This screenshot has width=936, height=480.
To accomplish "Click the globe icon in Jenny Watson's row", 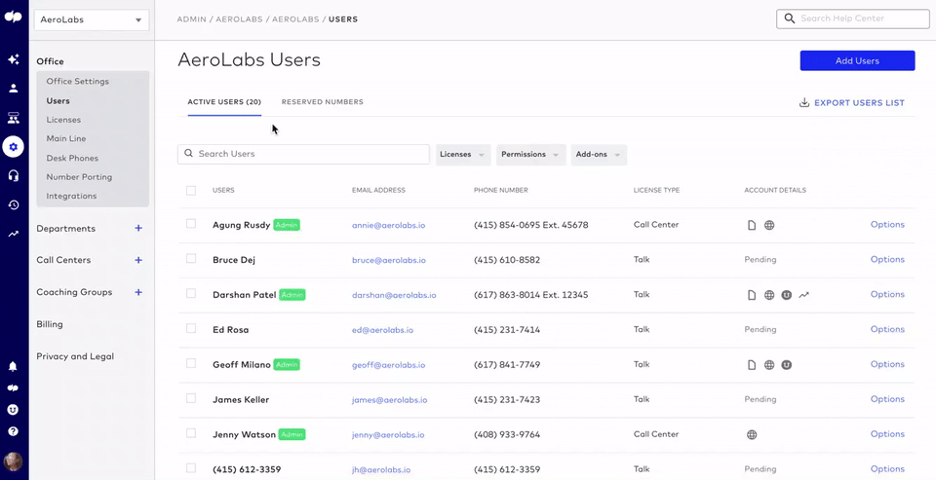I will click(x=752, y=435).
